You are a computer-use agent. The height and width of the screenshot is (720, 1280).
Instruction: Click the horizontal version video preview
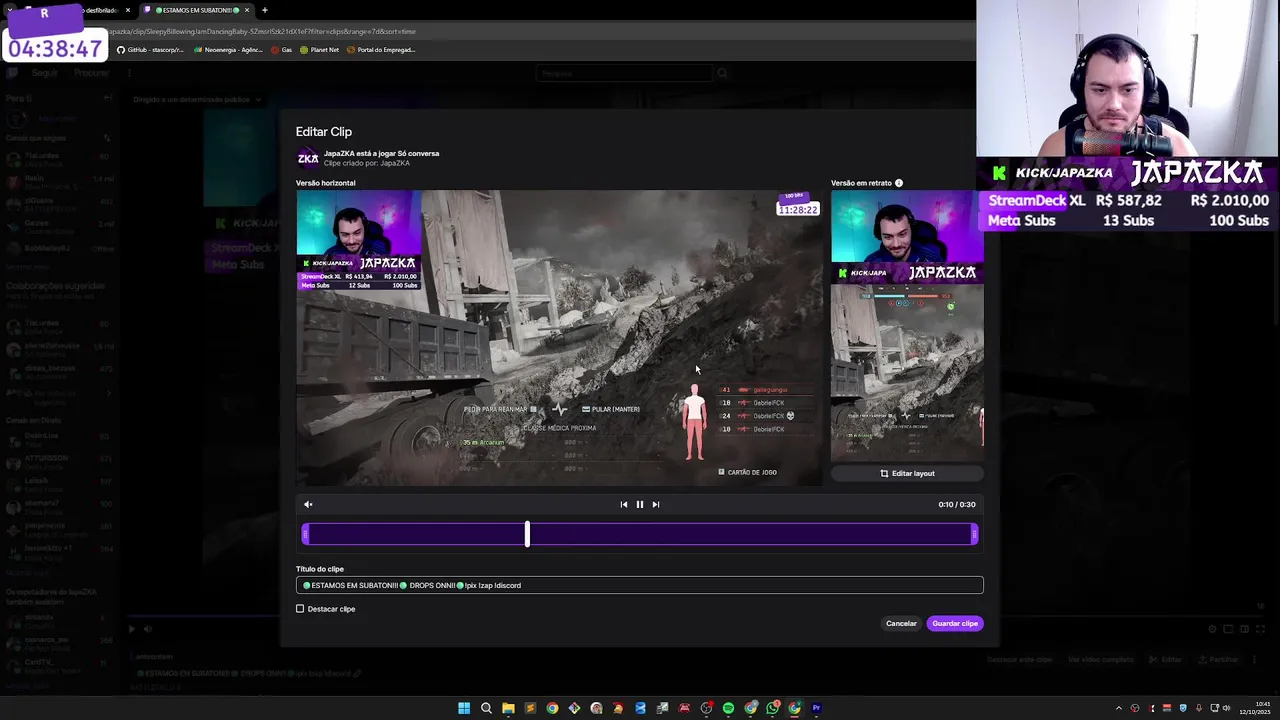pos(559,338)
